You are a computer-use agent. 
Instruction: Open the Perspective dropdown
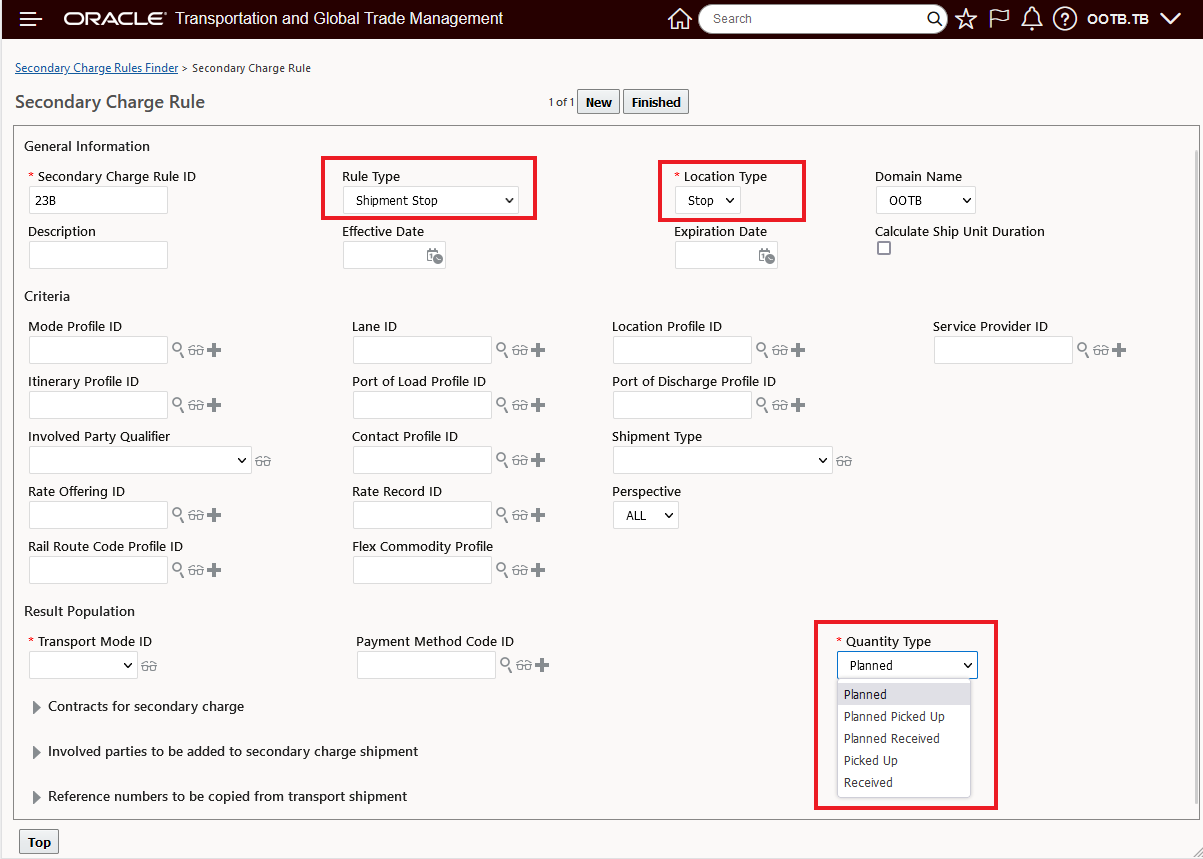(x=646, y=516)
